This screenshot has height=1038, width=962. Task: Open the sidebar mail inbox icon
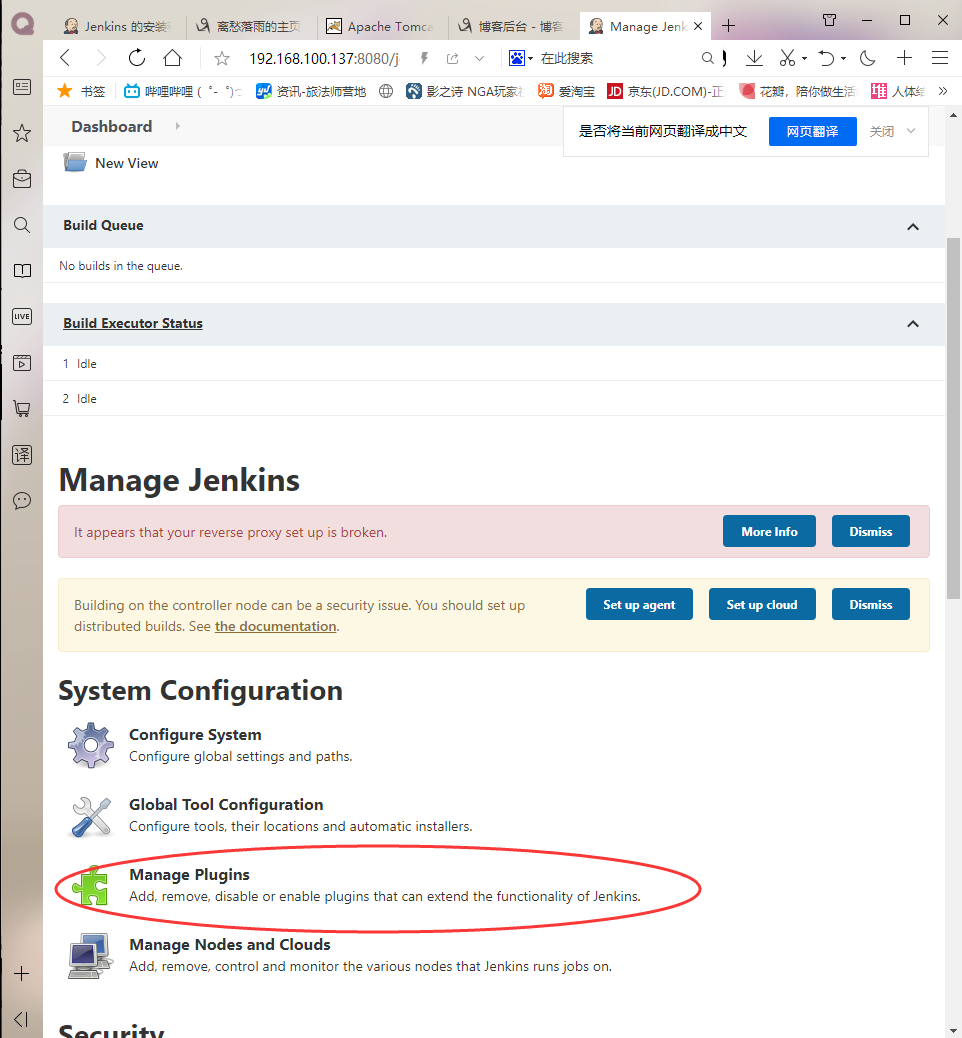tap(22, 179)
